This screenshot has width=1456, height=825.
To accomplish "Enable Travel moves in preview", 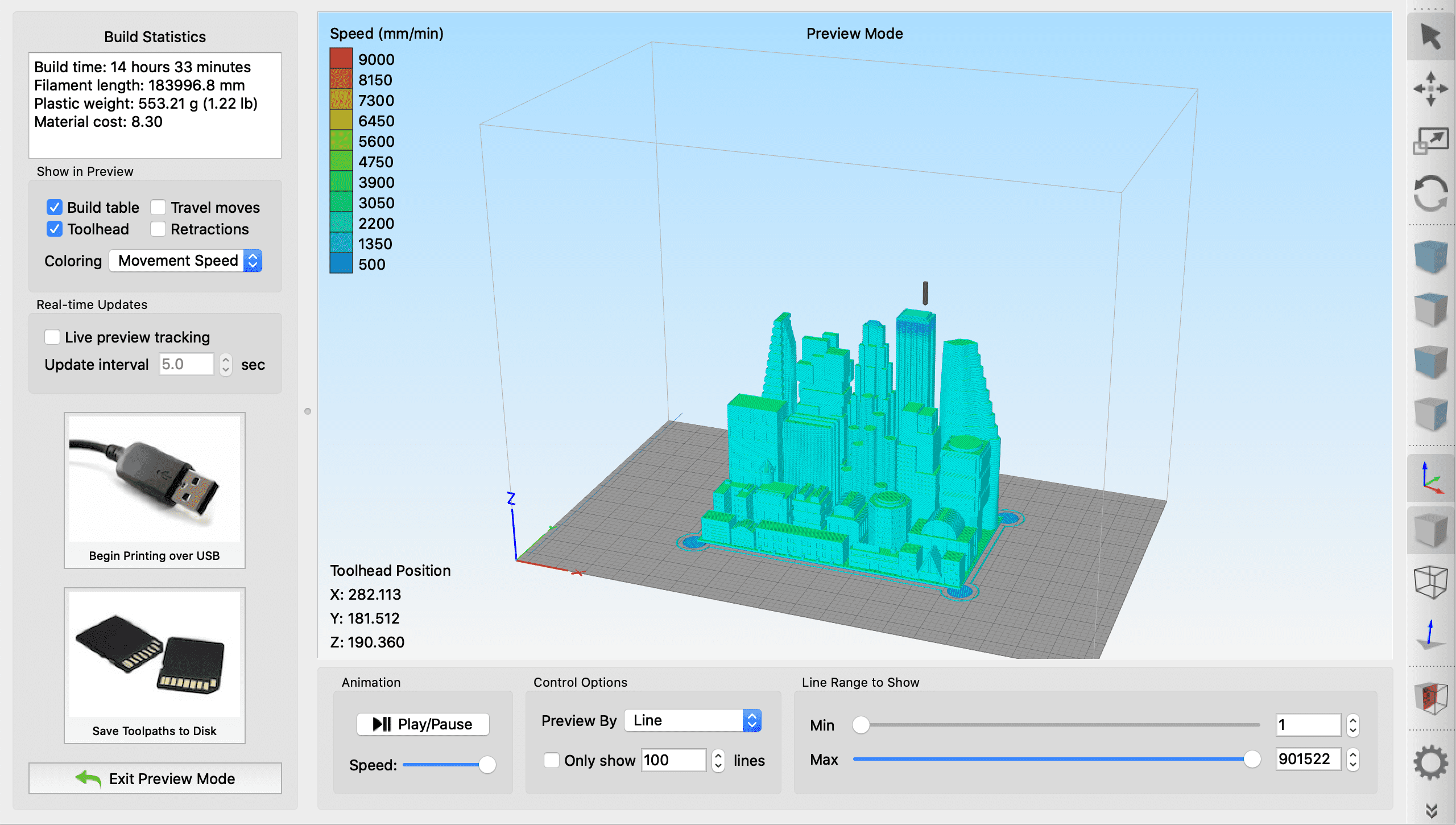I will click(158, 207).
